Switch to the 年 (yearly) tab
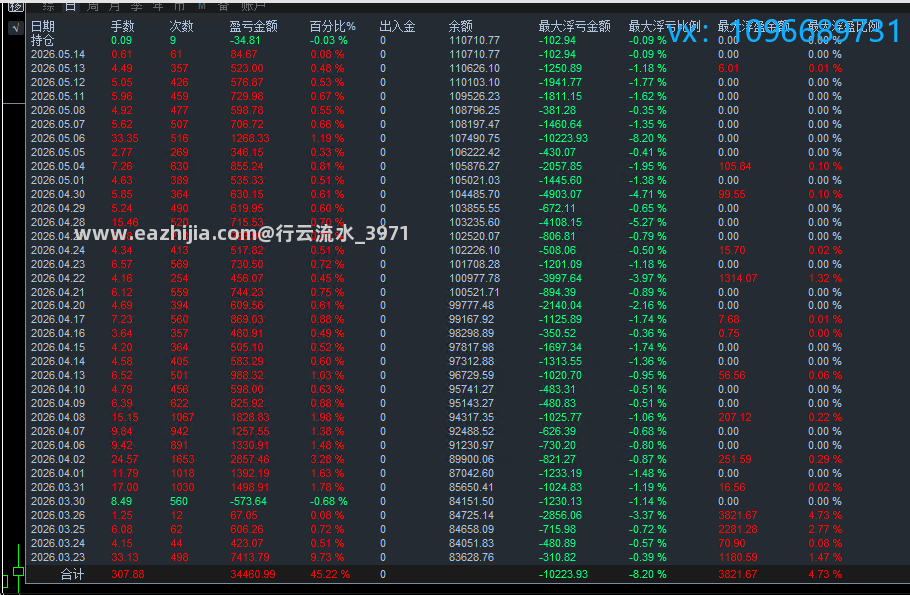 (x=158, y=6)
